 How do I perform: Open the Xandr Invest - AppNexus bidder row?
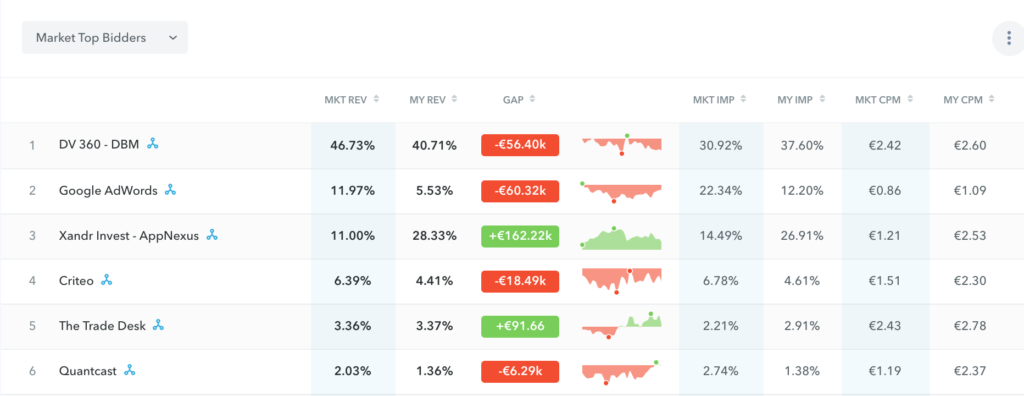coord(512,236)
